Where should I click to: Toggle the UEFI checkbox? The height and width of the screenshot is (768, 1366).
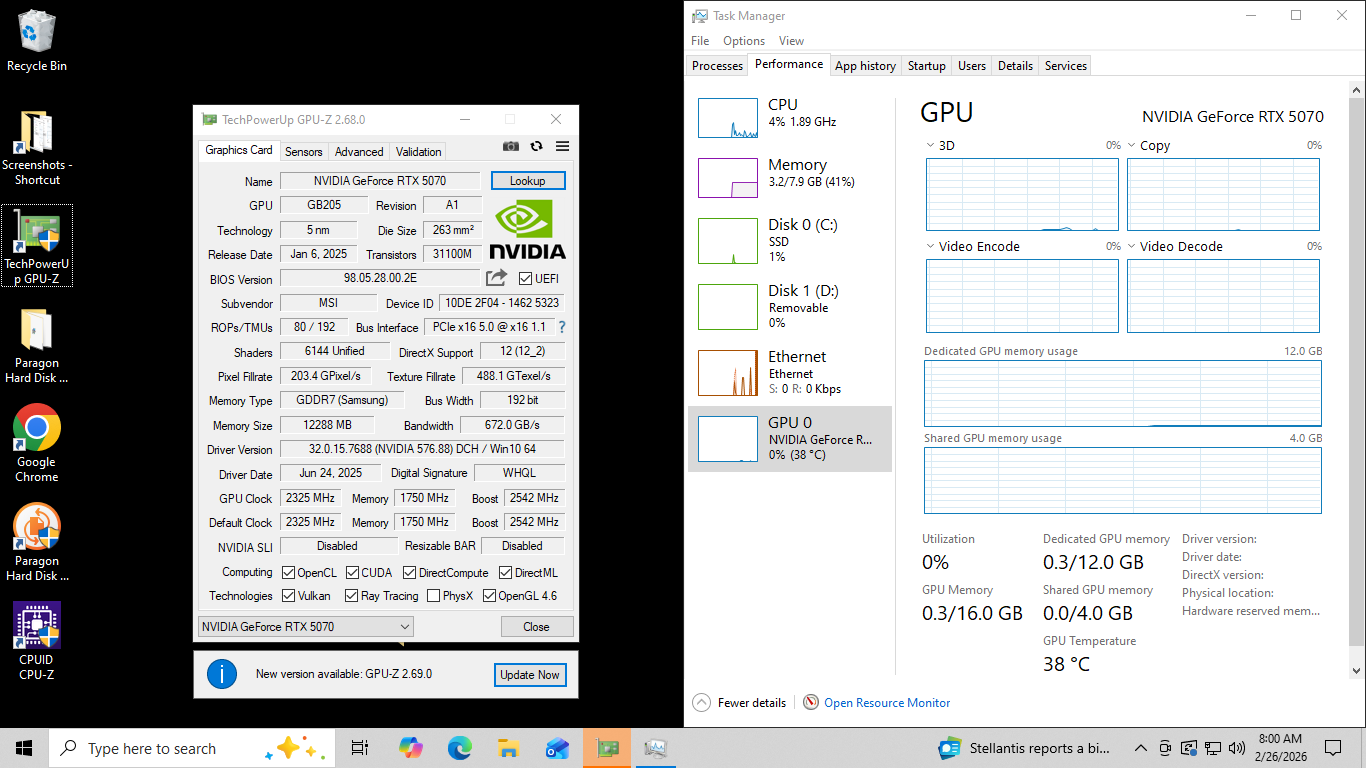click(x=526, y=279)
